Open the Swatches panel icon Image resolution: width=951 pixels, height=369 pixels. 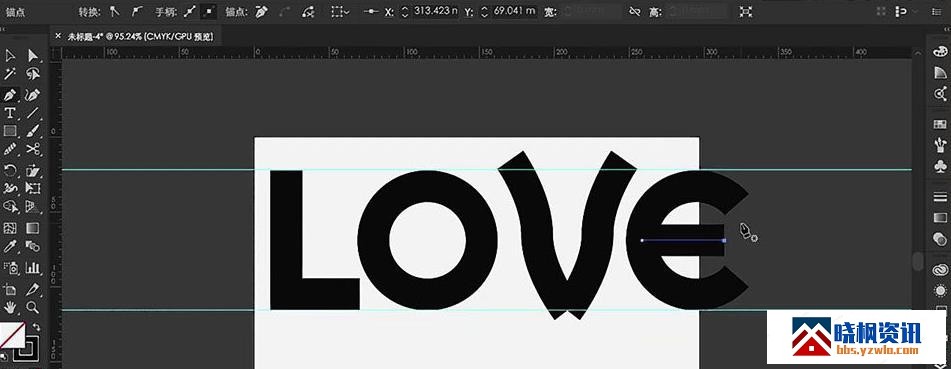coord(941,124)
